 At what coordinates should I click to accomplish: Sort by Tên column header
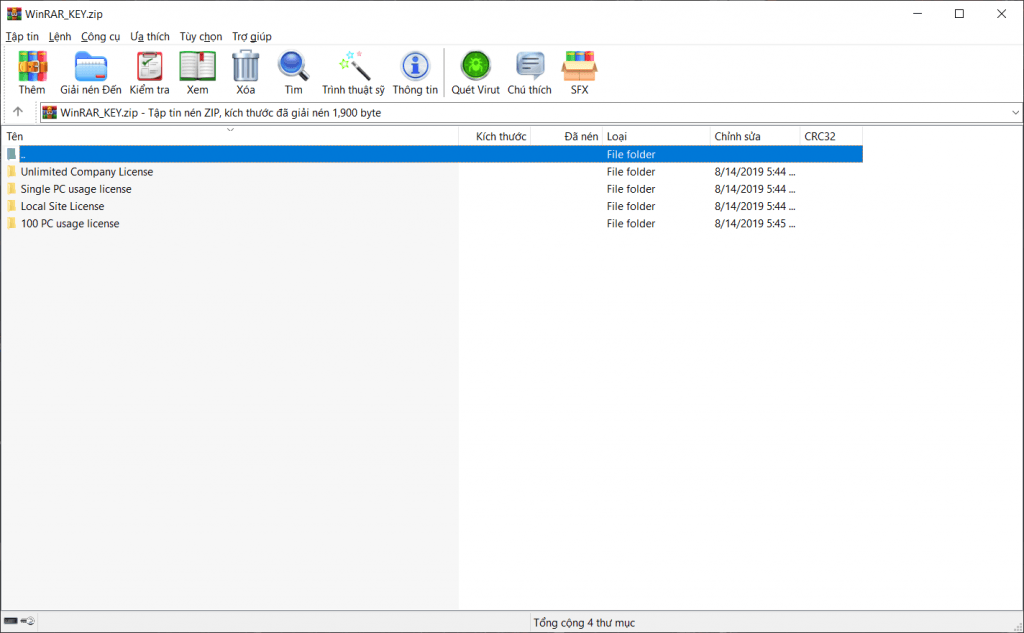tap(230, 136)
